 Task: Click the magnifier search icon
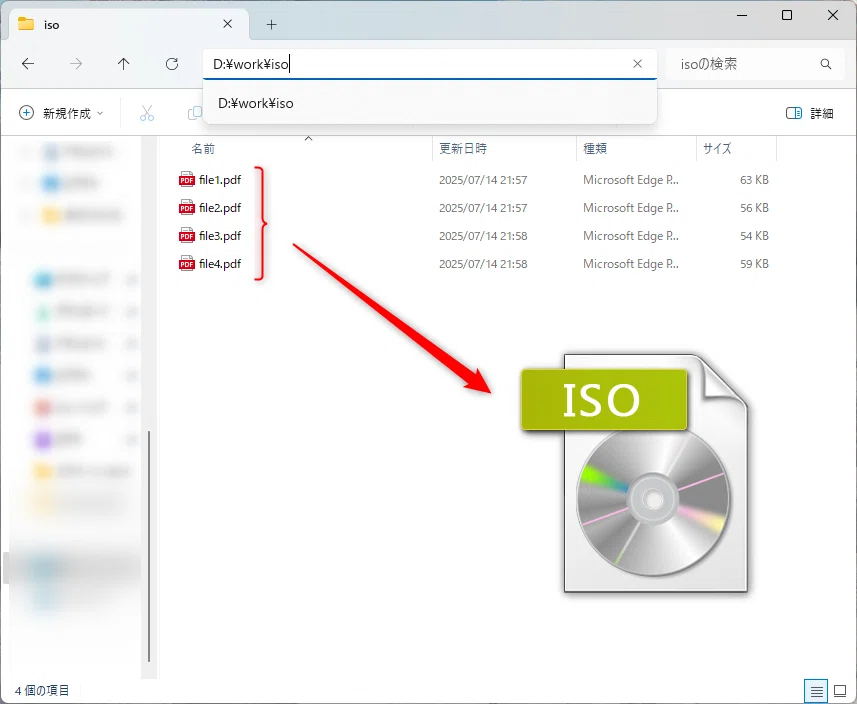point(826,64)
